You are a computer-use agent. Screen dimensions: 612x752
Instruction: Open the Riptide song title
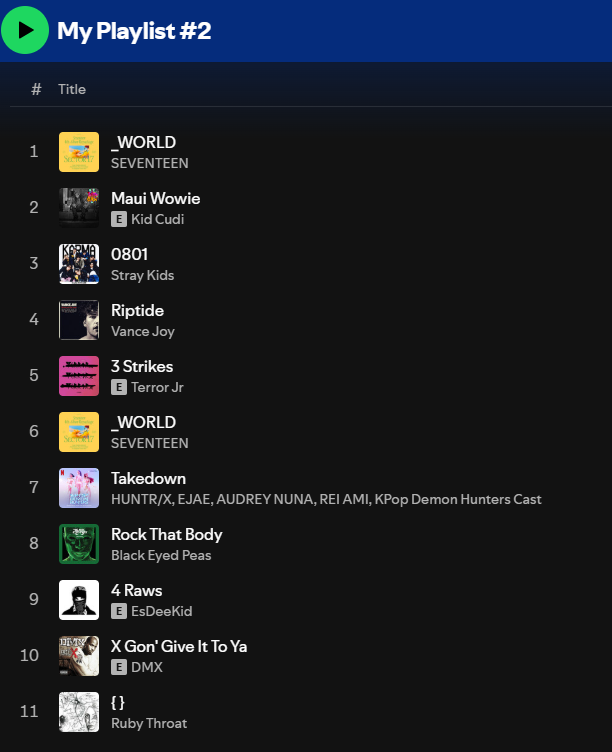(x=137, y=311)
